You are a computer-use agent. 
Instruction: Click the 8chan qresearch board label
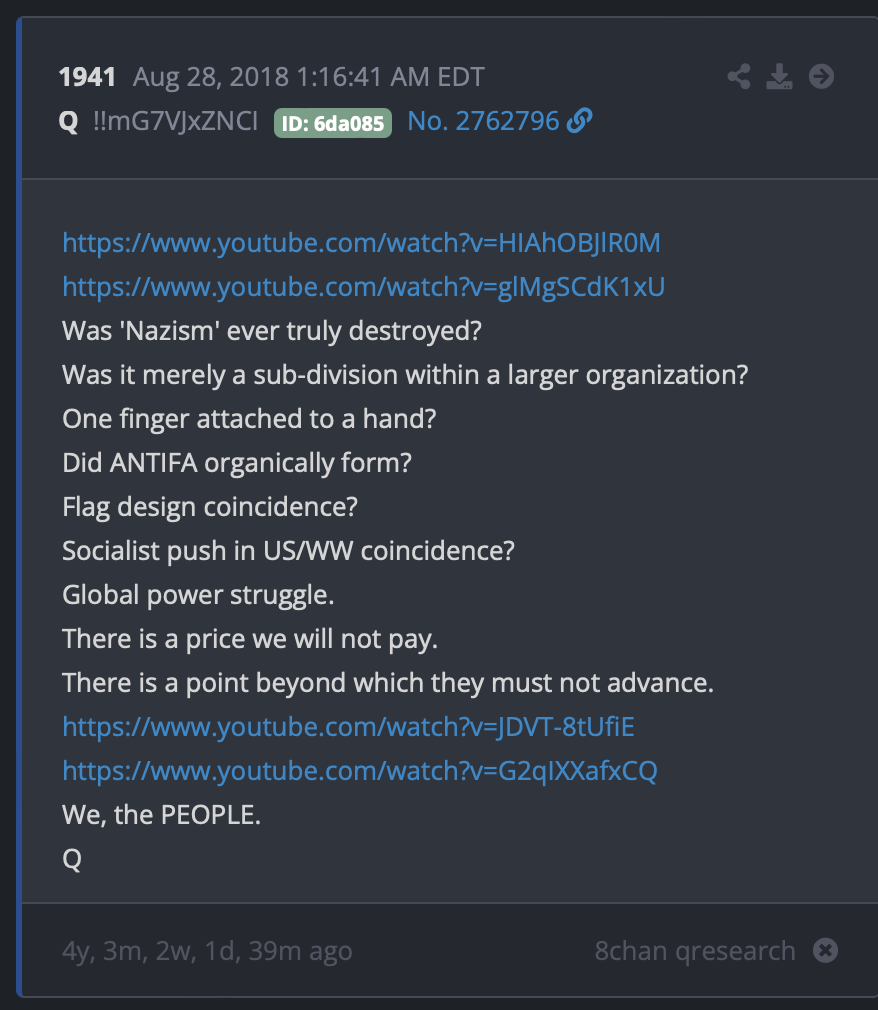[694, 951]
